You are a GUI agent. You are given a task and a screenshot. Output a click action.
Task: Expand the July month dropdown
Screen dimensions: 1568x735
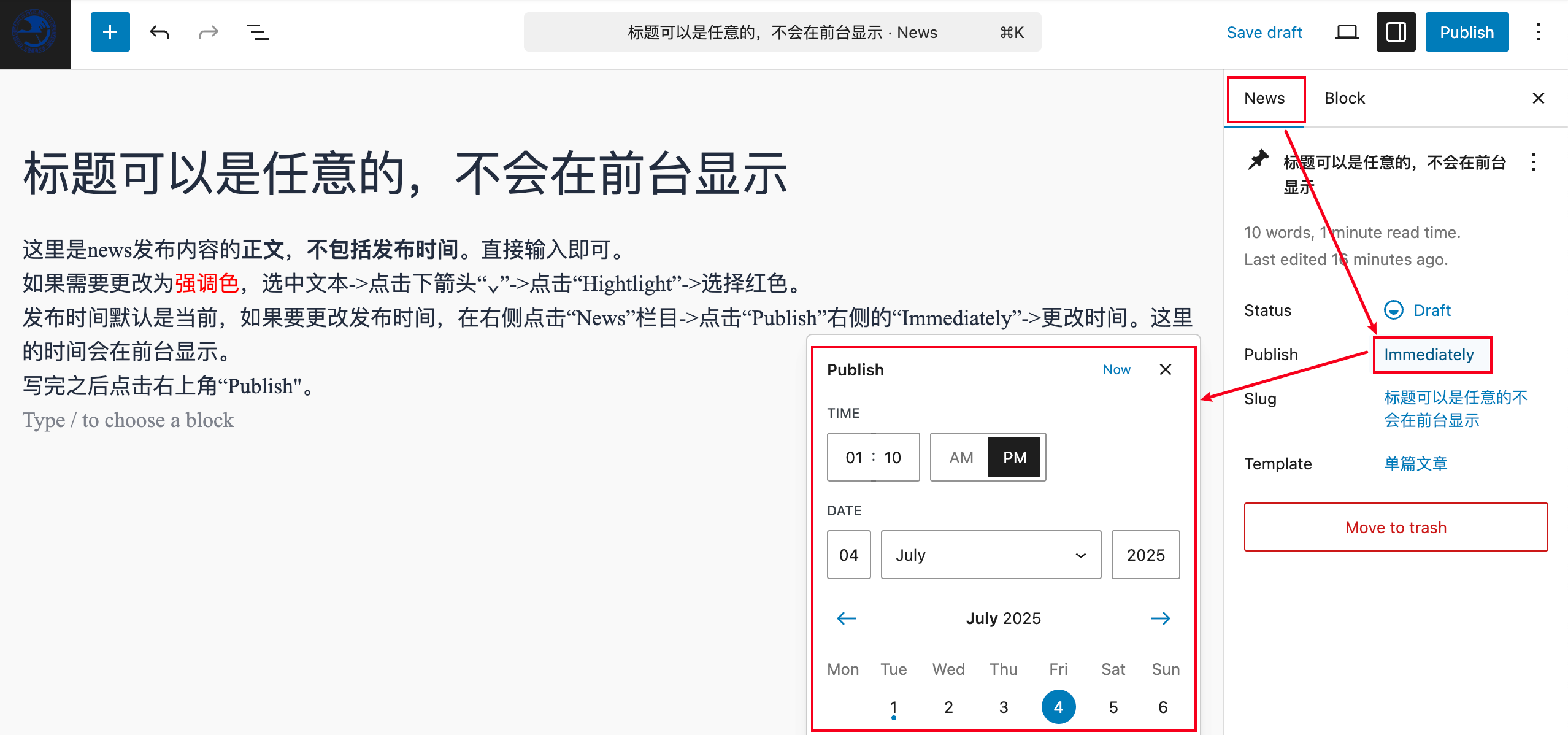click(991, 555)
